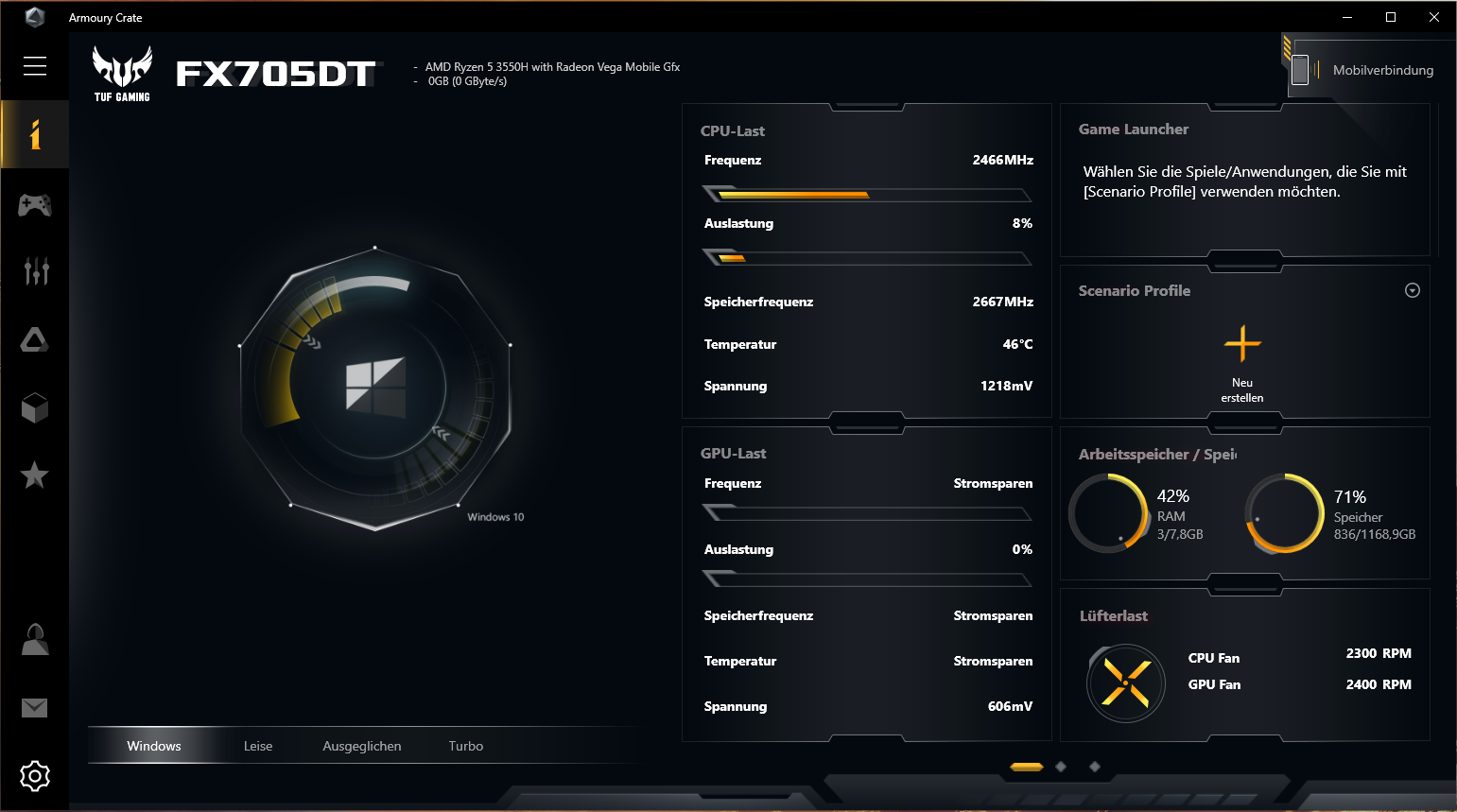Click the phone icon beside Mobilverbindung

[x=1300, y=69]
